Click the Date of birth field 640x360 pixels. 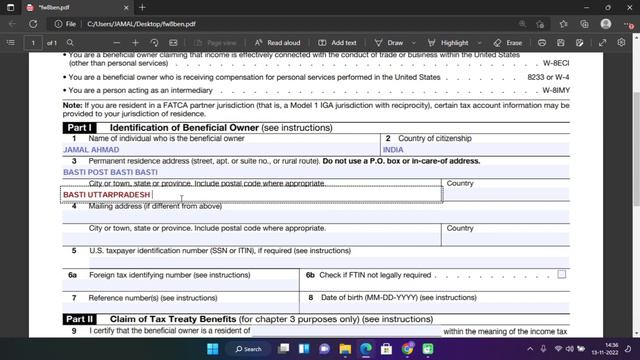[435, 308]
